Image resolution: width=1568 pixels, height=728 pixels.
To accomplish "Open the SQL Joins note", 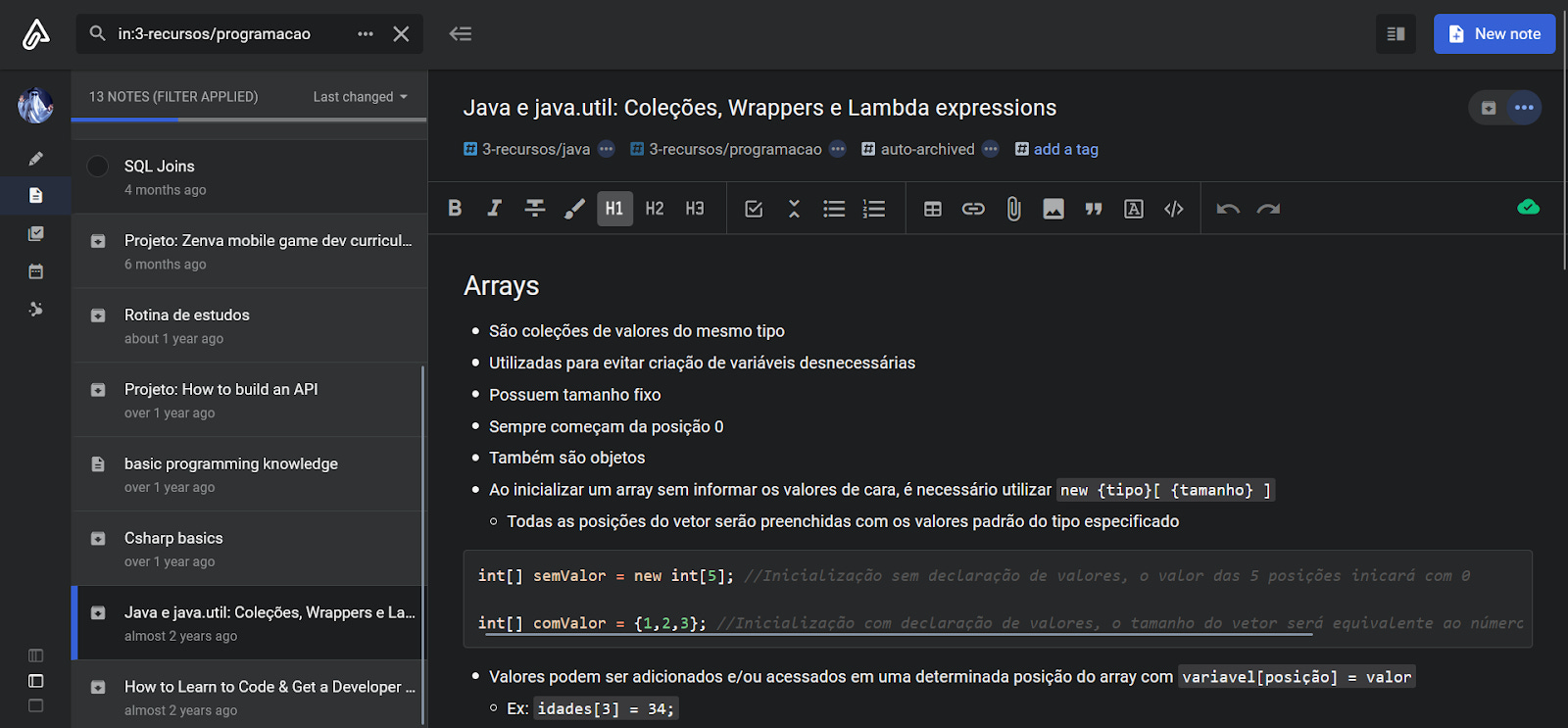I will click(x=250, y=176).
